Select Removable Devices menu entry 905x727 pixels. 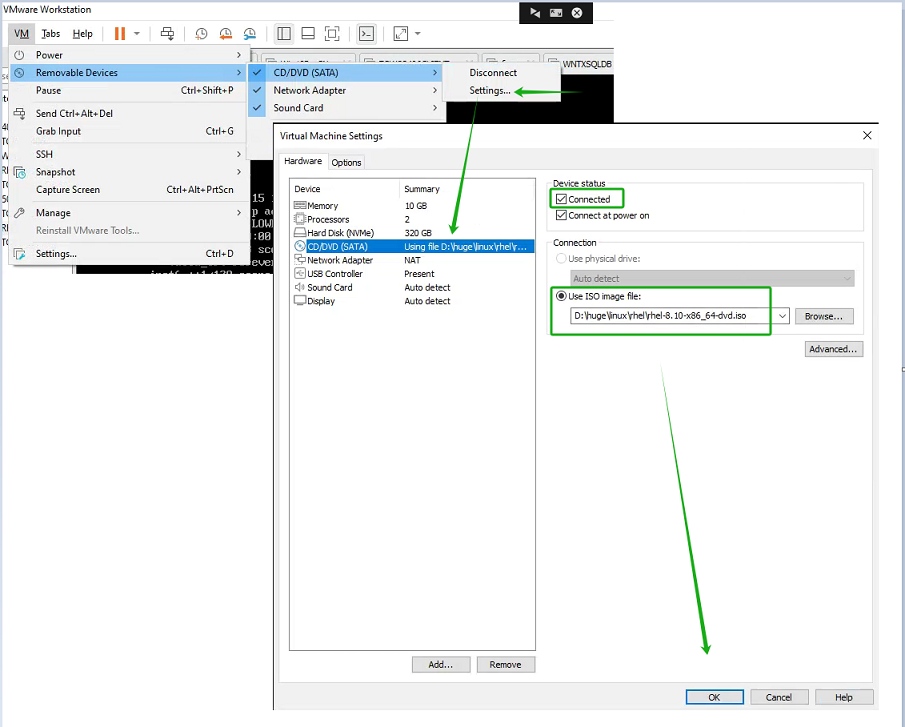pyautogui.click(x=128, y=73)
